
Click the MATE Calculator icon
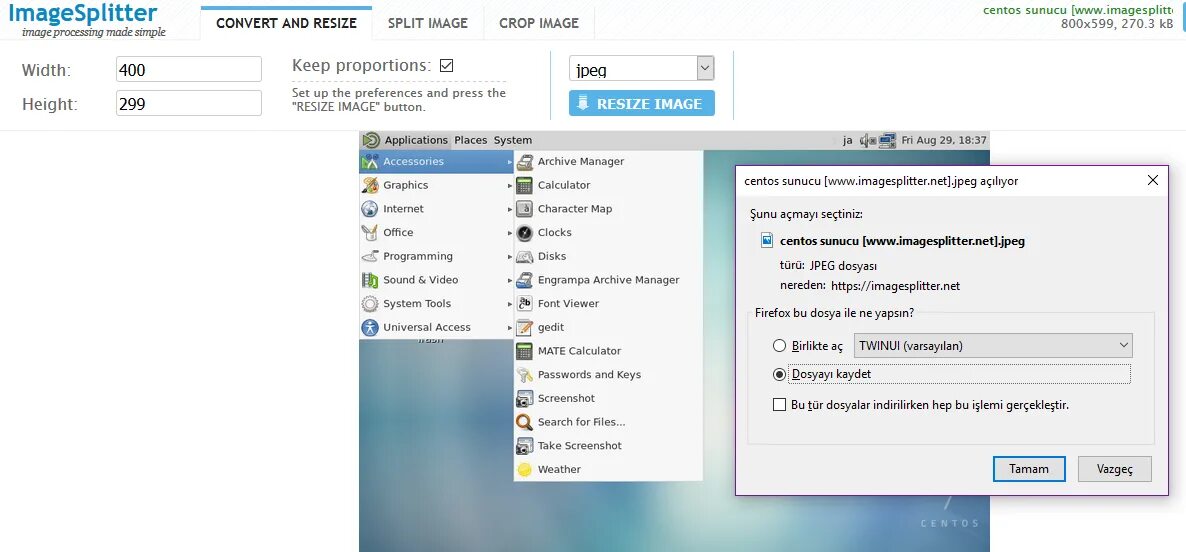tap(525, 351)
